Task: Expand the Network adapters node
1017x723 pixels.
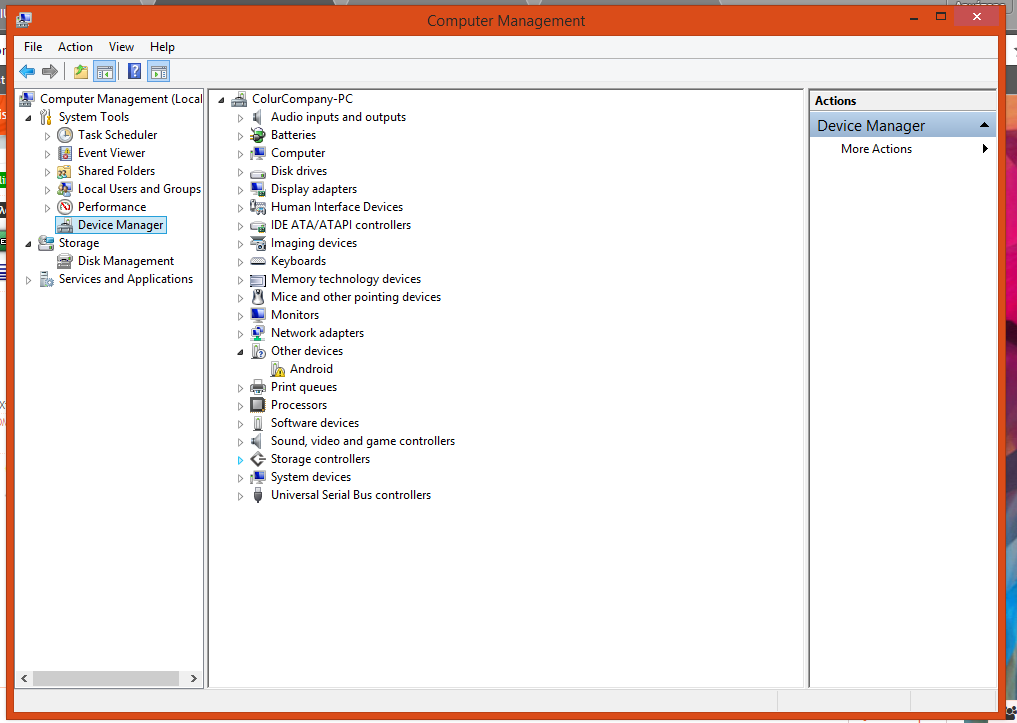Action: click(x=240, y=334)
